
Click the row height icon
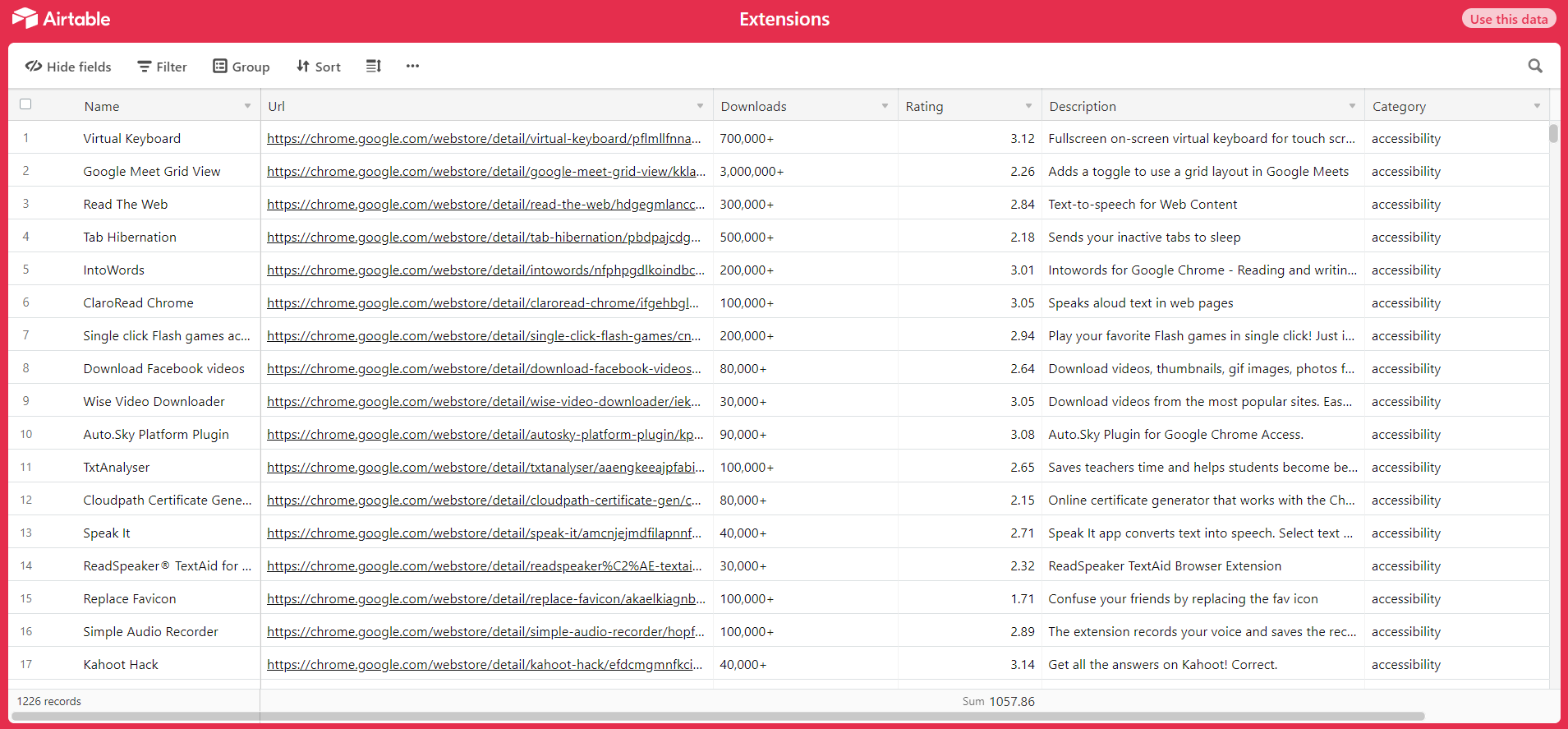point(374,66)
